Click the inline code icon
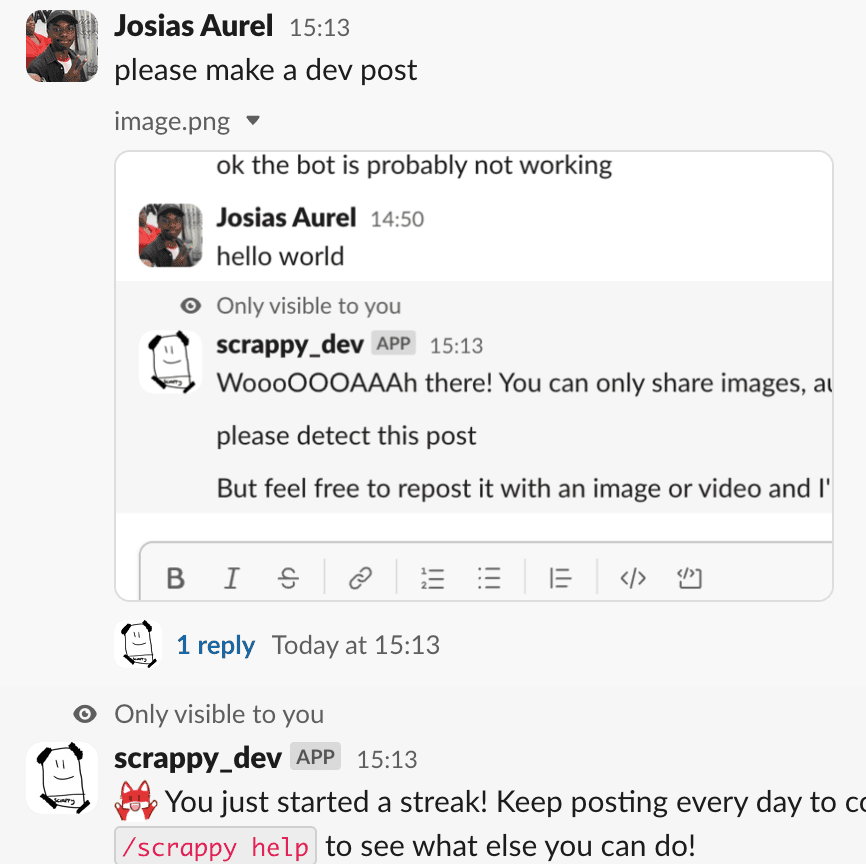 coord(633,578)
